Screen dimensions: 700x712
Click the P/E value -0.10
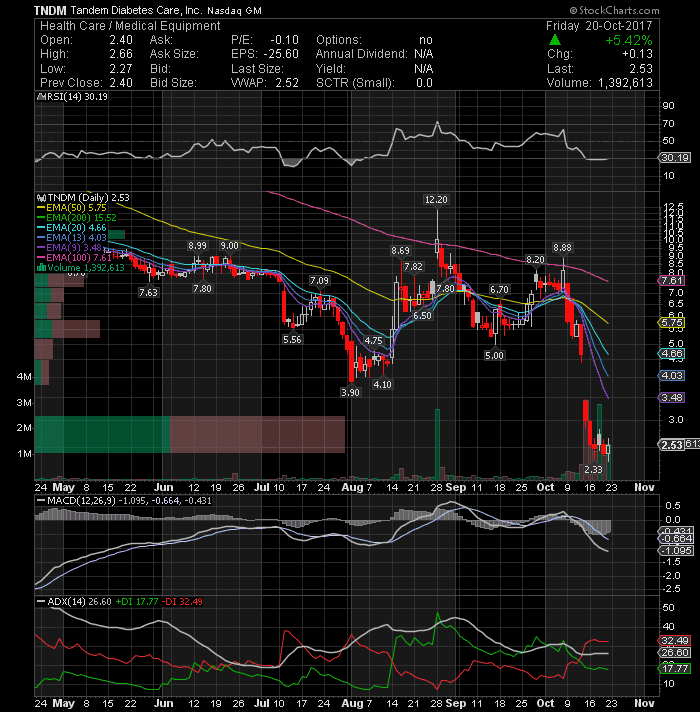tap(285, 40)
